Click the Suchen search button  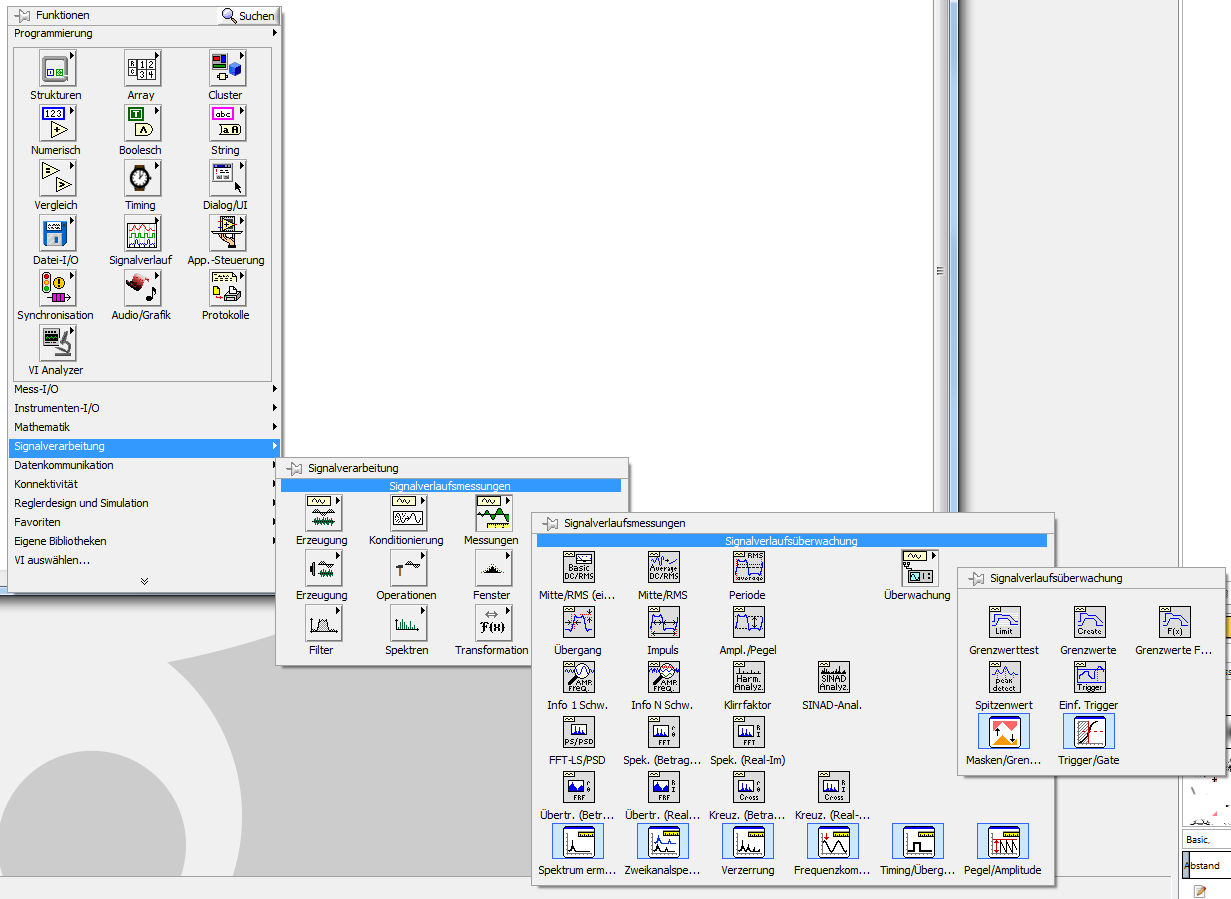pyautogui.click(x=248, y=16)
